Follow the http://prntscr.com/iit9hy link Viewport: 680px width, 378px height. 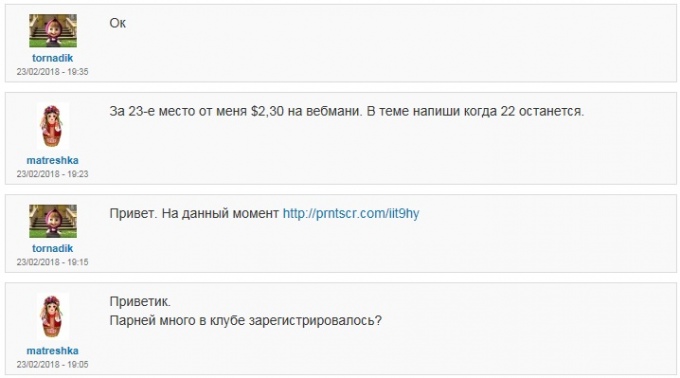coord(351,214)
